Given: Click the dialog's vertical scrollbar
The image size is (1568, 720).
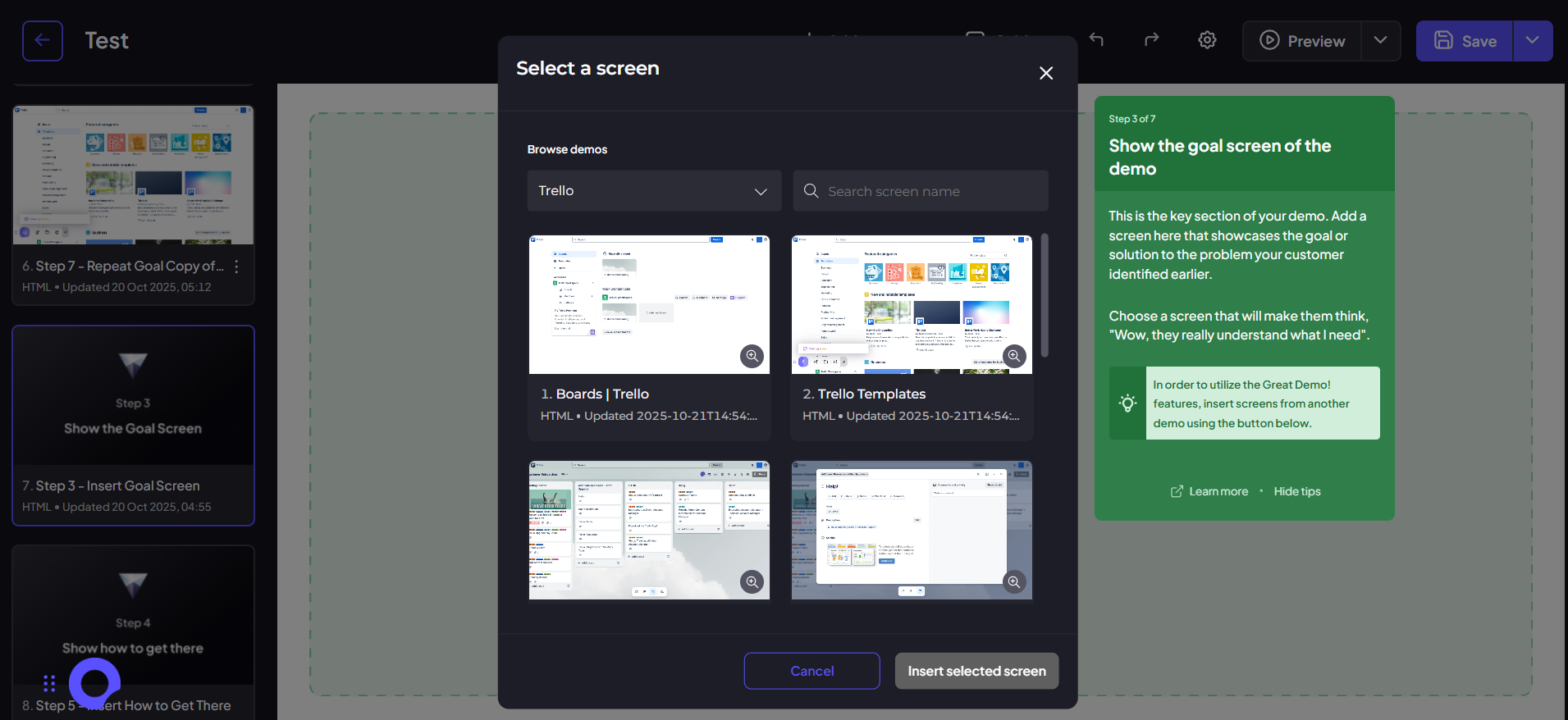Looking at the screenshot, I should click(1045, 295).
